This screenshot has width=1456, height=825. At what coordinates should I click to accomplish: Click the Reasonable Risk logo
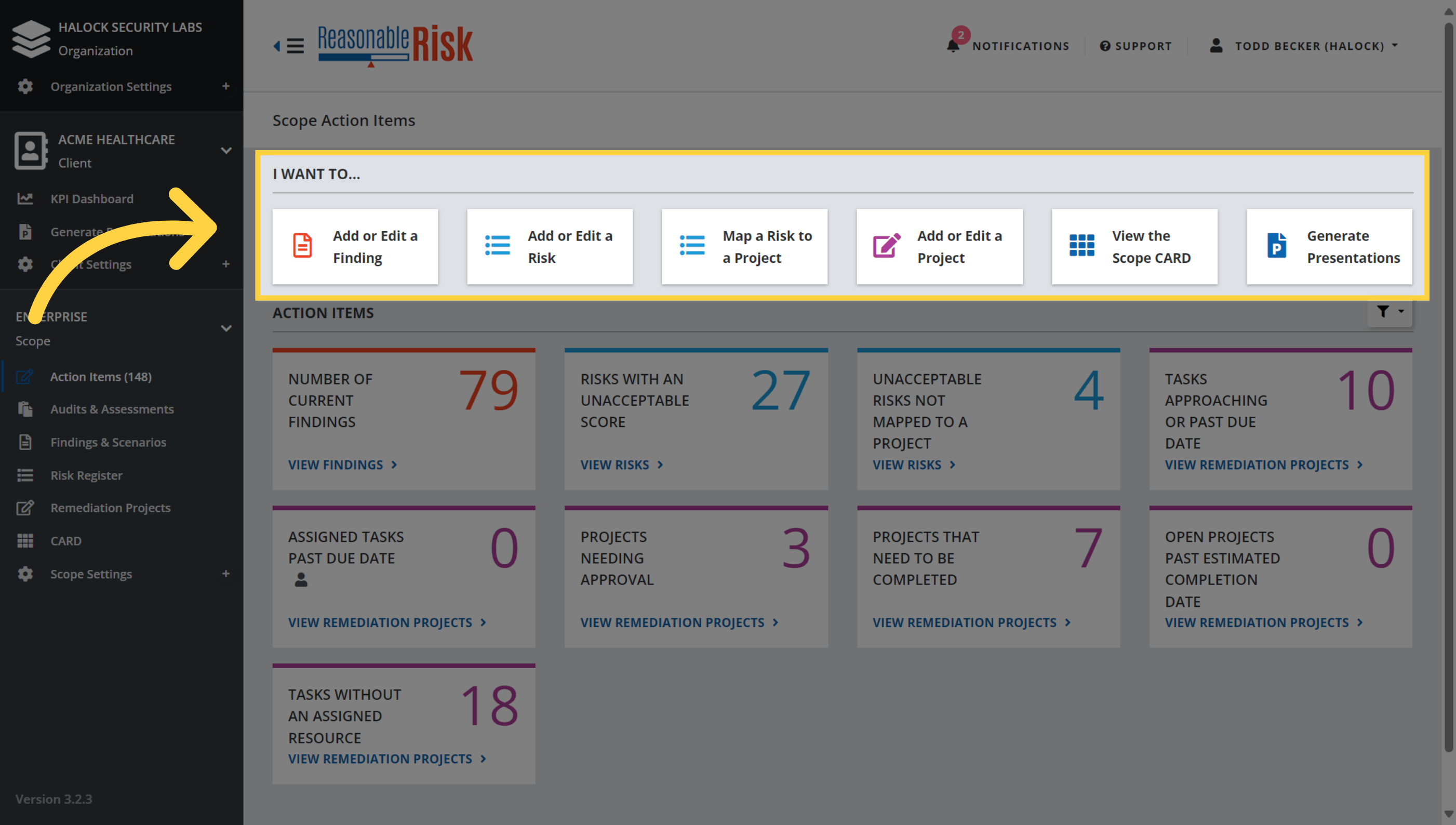click(395, 45)
